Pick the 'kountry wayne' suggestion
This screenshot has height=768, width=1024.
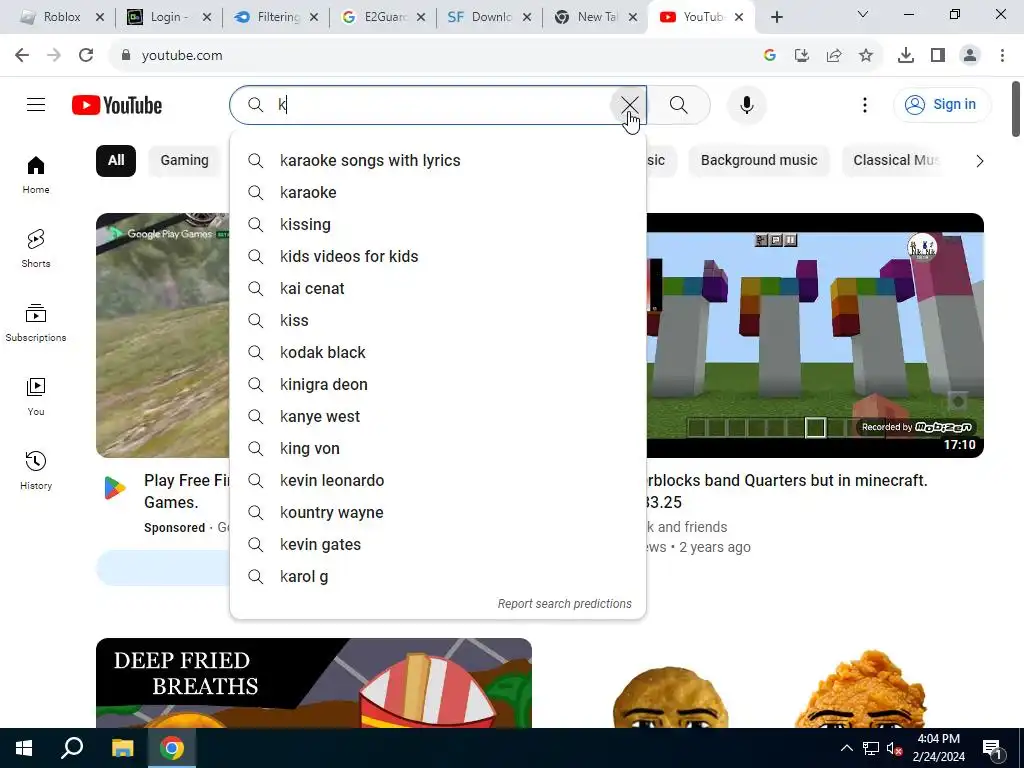tap(438, 513)
